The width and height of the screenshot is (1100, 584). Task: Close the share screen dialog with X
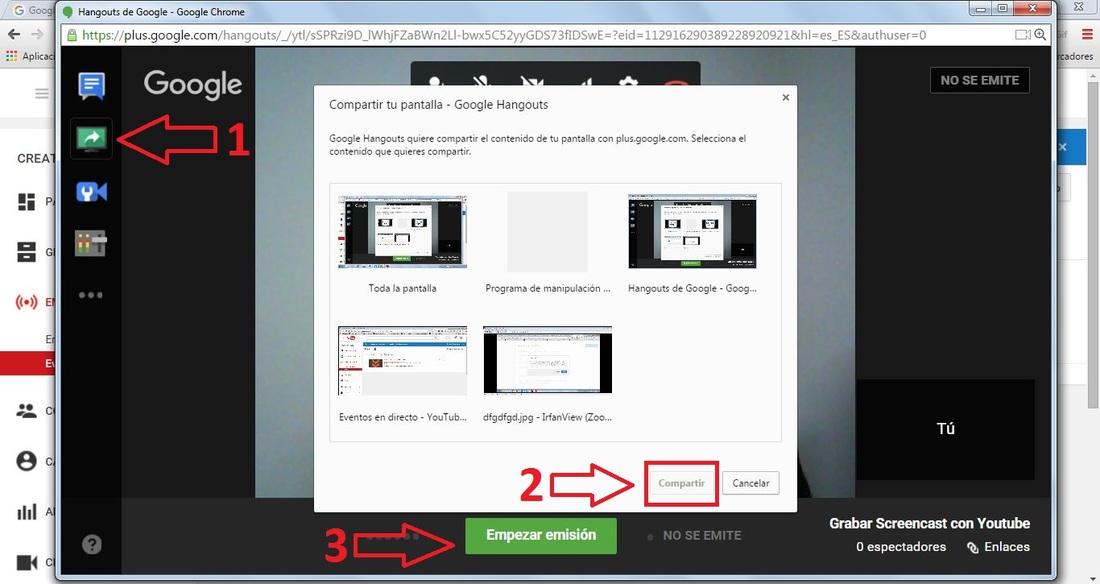click(x=786, y=98)
